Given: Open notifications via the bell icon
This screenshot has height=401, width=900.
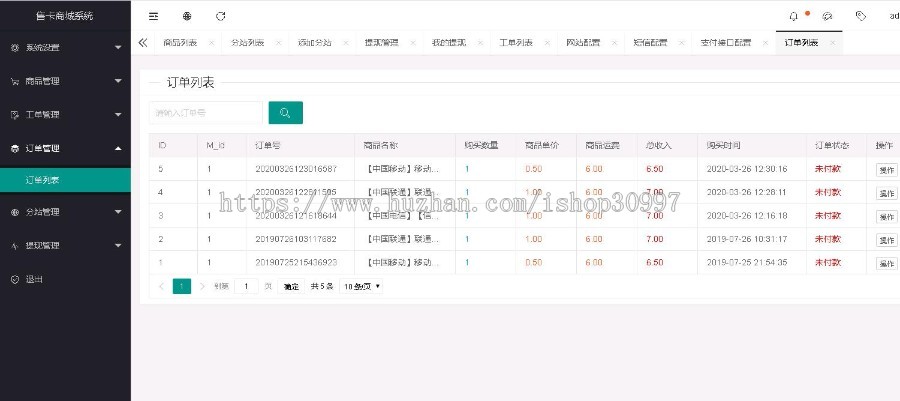Looking at the screenshot, I should coord(794,16).
